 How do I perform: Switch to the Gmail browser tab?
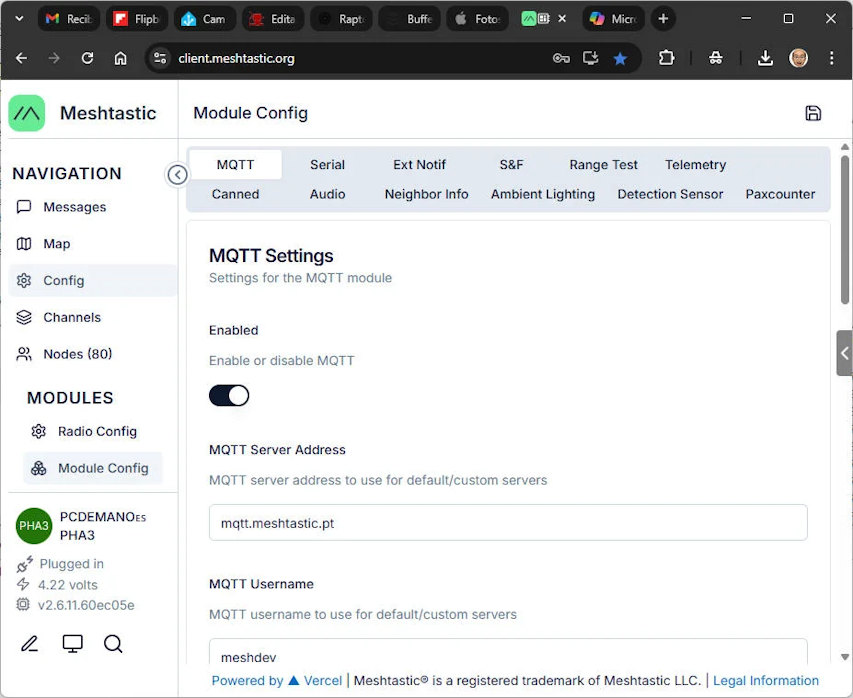tap(69, 18)
